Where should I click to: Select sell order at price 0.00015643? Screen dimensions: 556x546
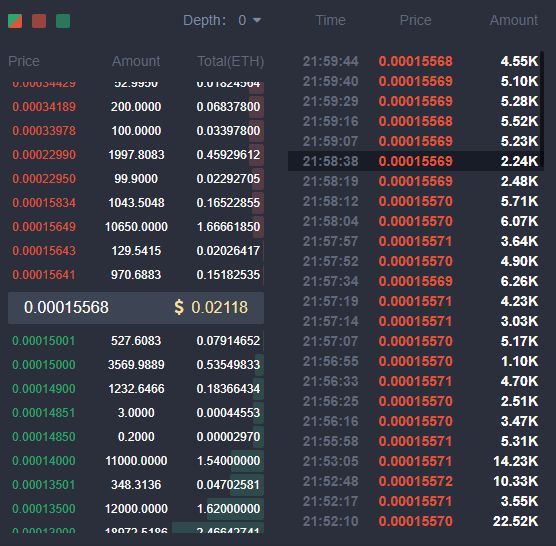pyautogui.click(x=136, y=251)
